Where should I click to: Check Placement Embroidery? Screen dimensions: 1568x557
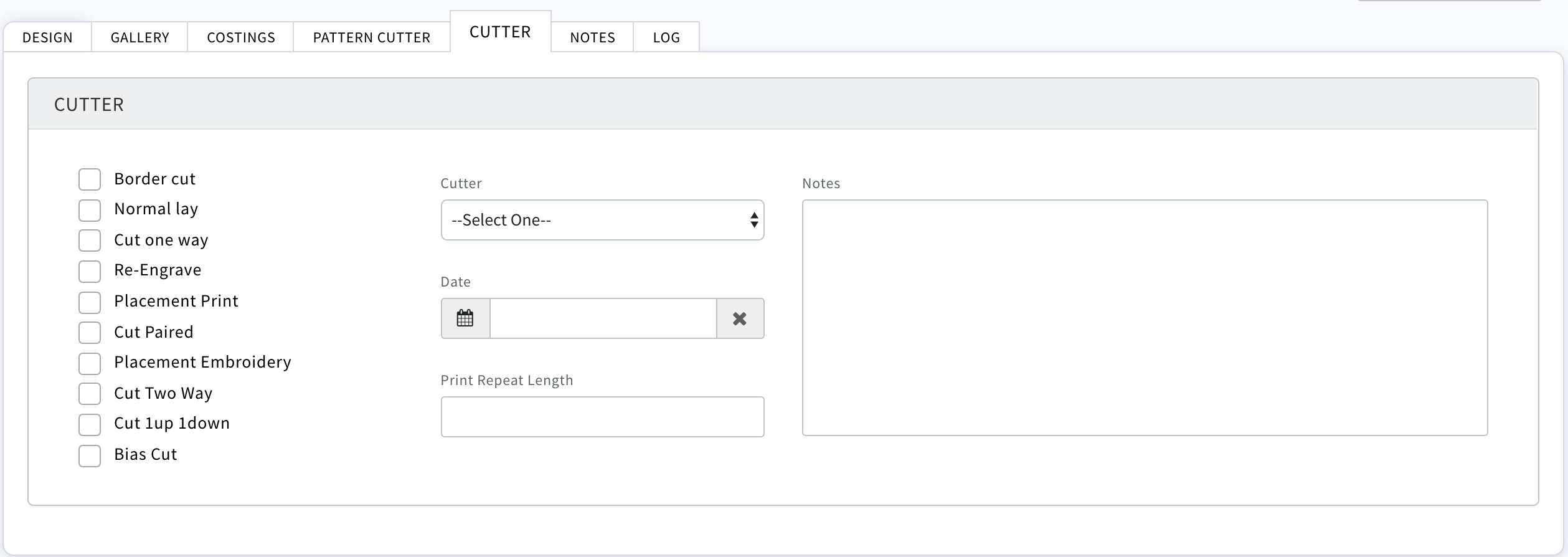point(90,363)
